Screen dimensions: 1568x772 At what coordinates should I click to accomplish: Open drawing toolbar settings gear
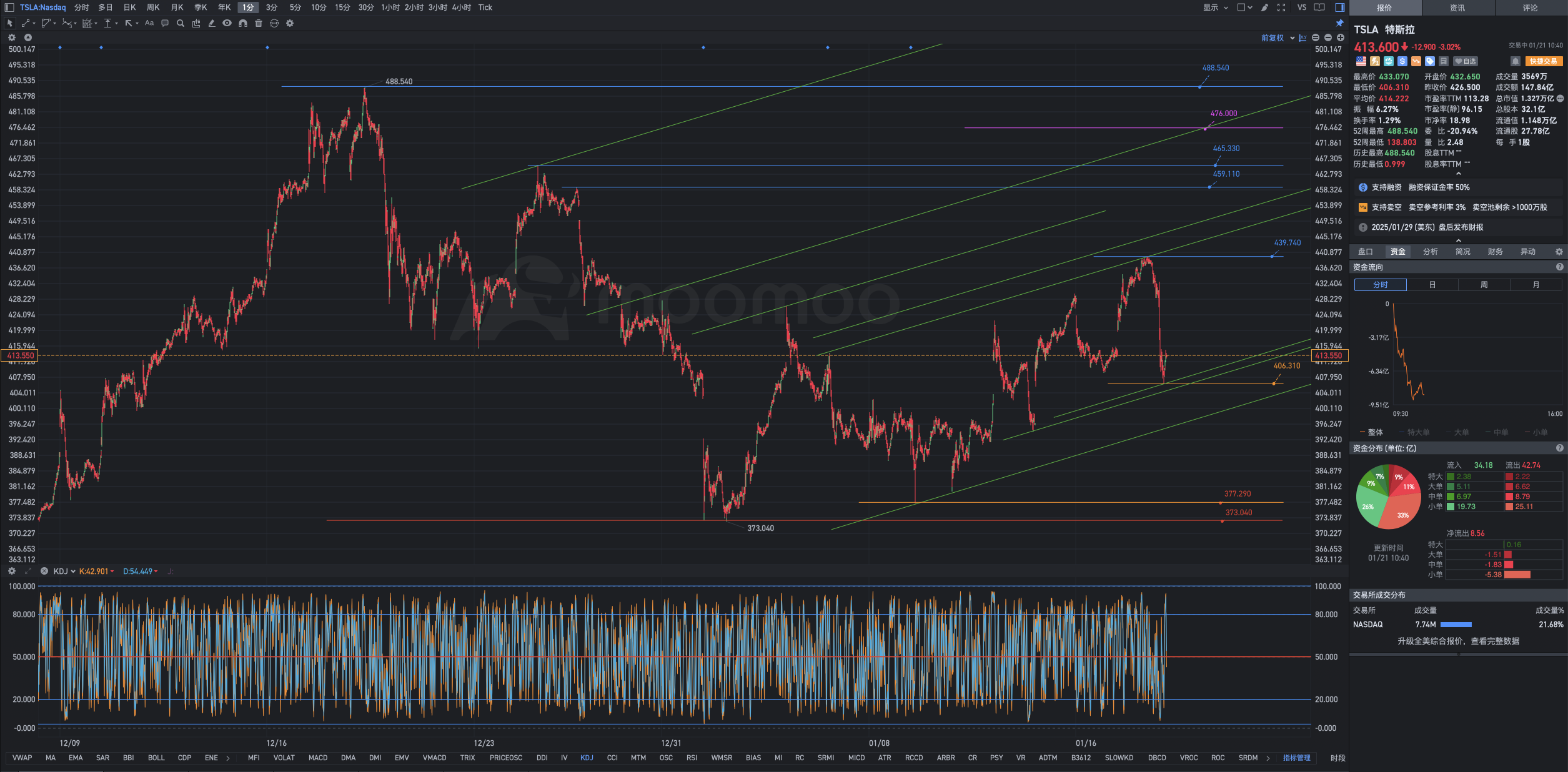pos(290,23)
